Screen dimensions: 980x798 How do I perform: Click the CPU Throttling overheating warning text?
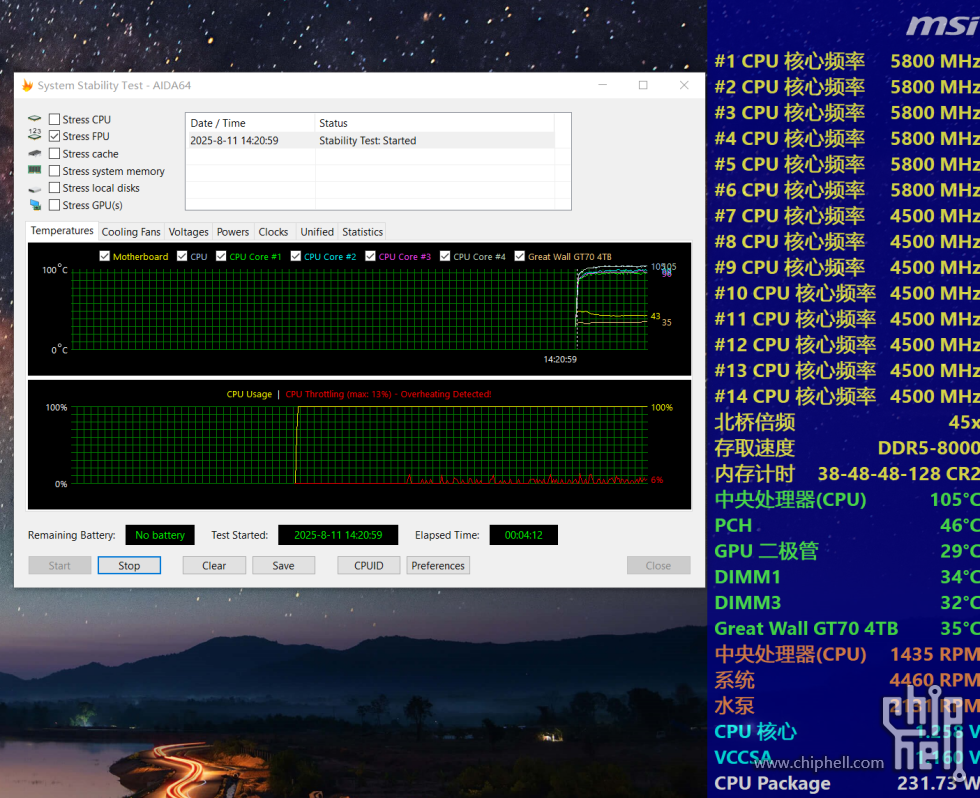[388, 394]
